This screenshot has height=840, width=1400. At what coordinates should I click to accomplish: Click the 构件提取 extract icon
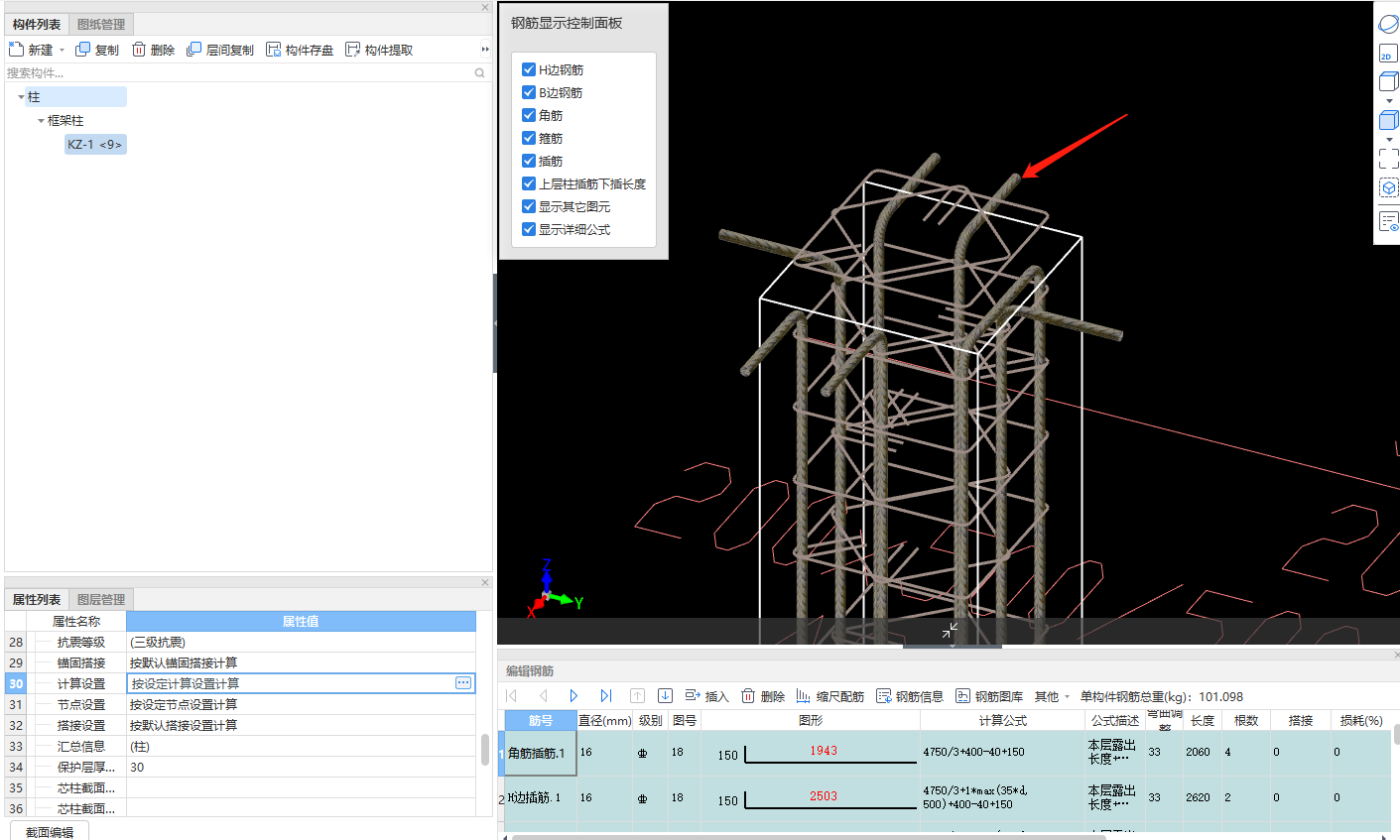[353, 50]
